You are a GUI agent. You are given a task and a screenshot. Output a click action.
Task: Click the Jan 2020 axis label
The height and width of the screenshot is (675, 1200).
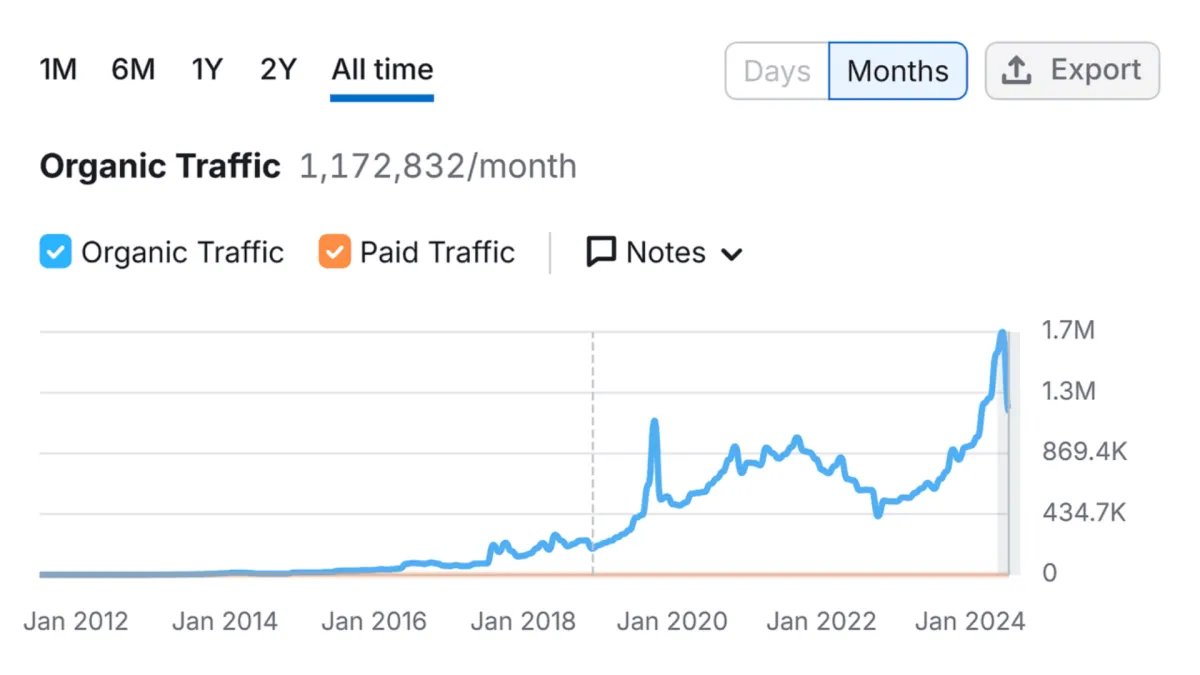(672, 621)
